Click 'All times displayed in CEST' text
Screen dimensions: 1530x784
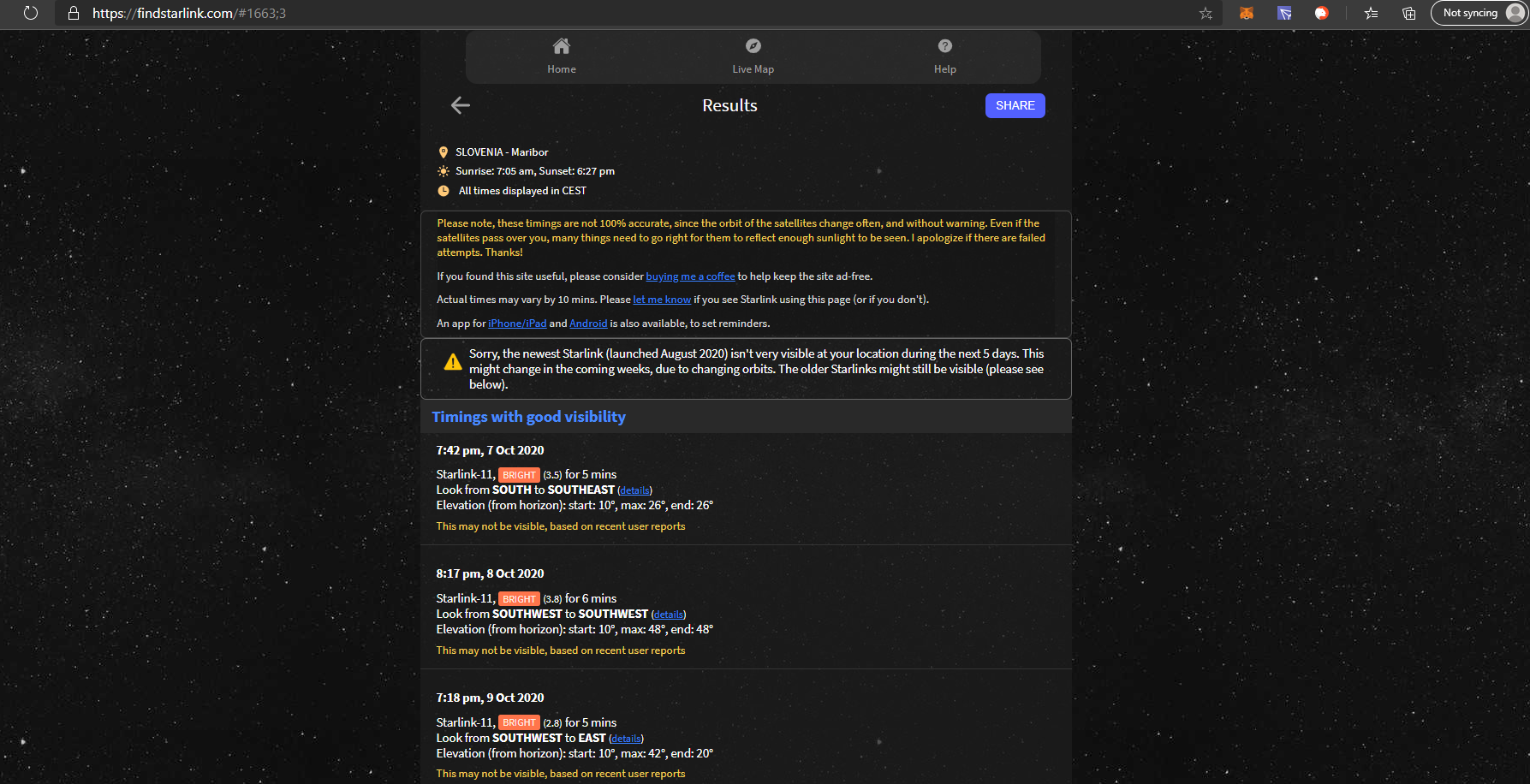522,191
